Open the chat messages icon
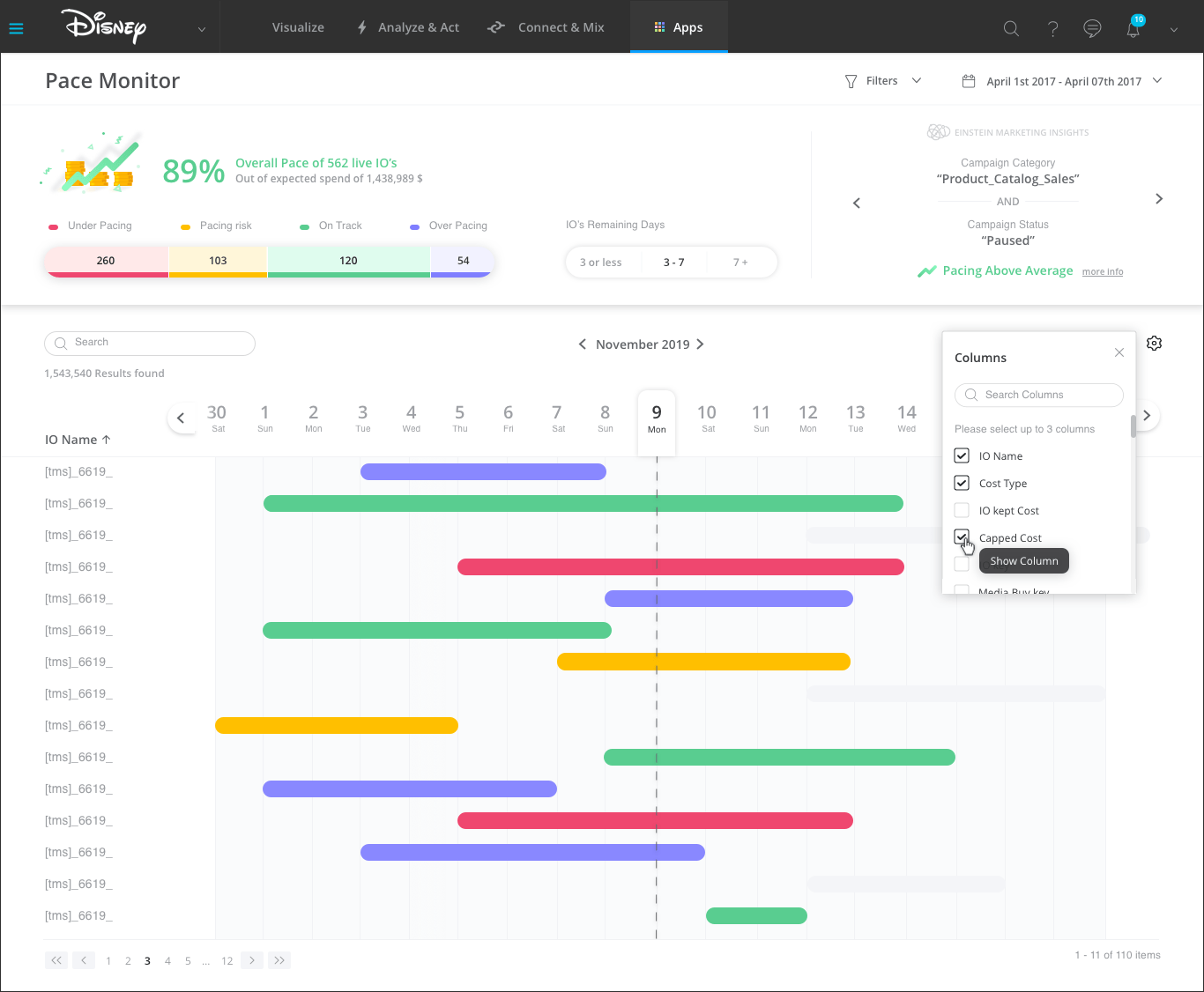This screenshot has width=1204, height=992. click(x=1092, y=28)
